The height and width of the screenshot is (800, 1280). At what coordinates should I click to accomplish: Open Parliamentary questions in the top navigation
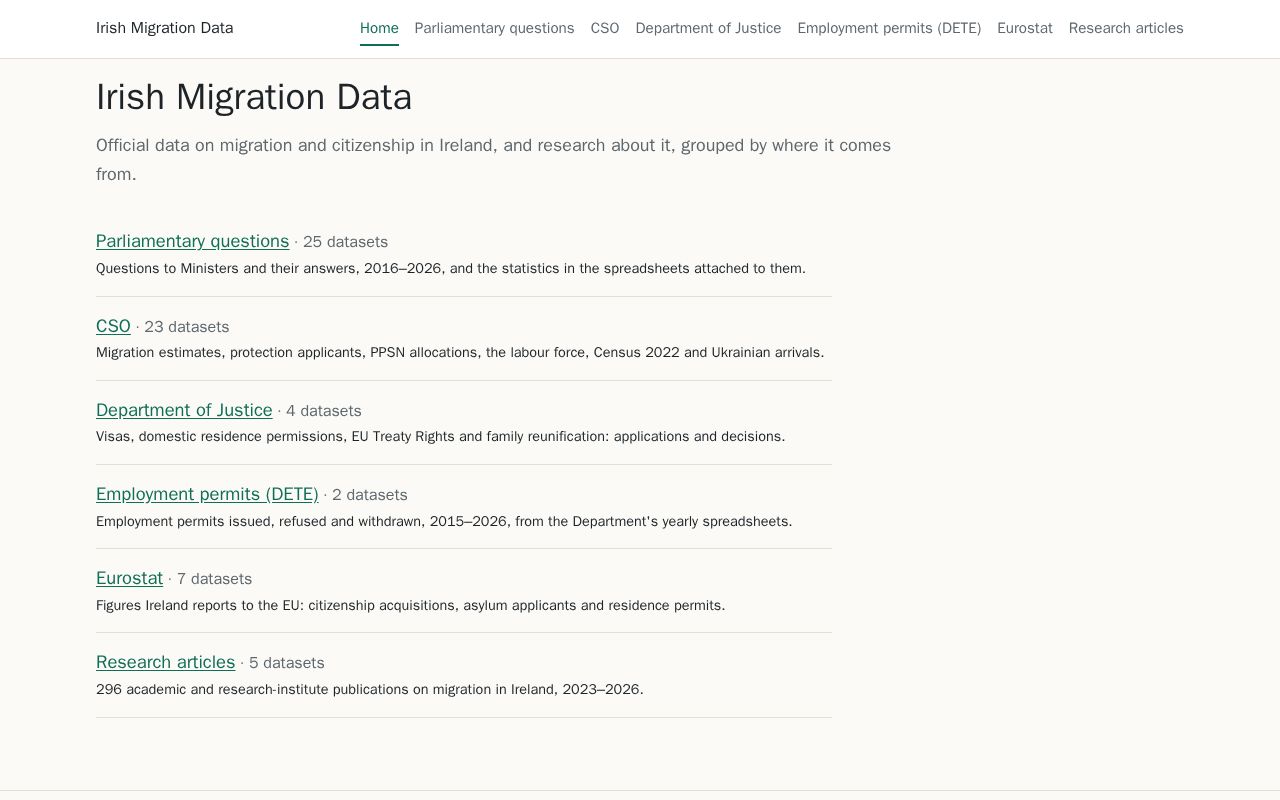[x=494, y=28]
